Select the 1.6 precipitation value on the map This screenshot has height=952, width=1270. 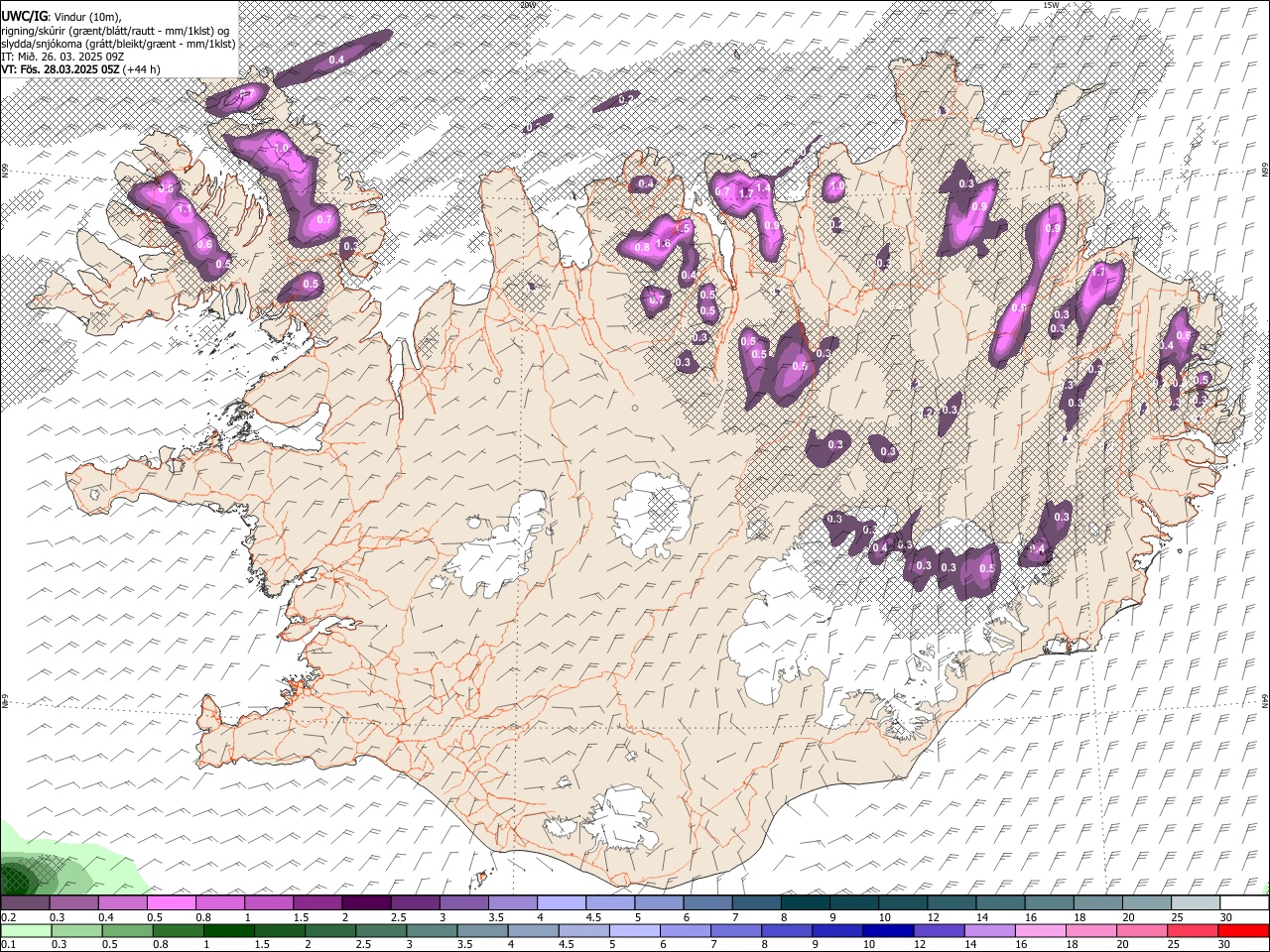click(663, 244)
